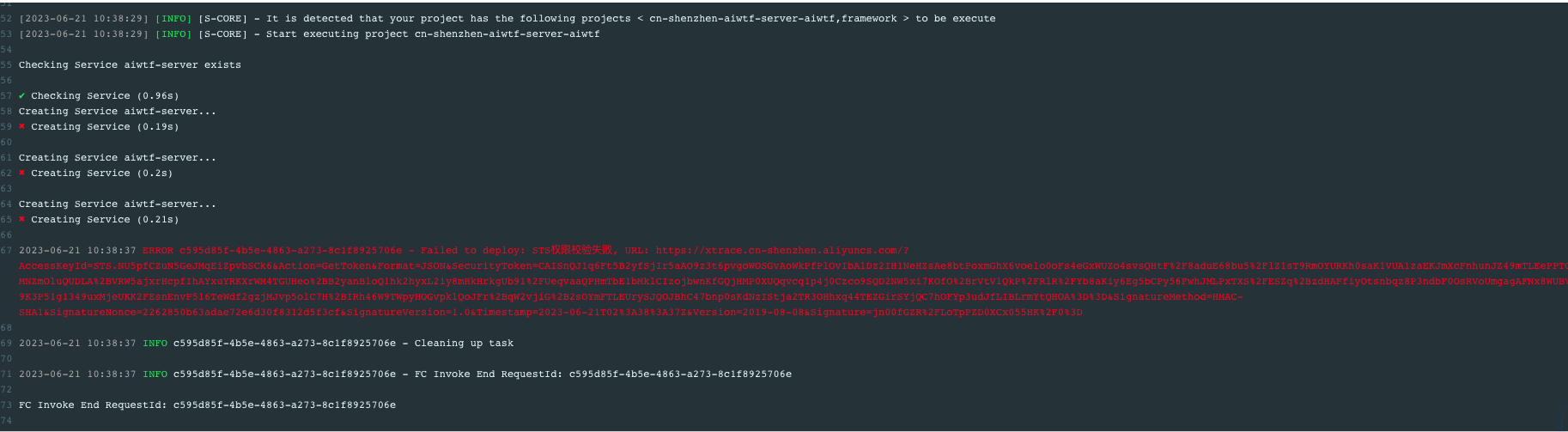Viewport: 1568px width, 432px height.
Task: Click the 'Cleaning up task' message text
Action: [x=464, y=344]
